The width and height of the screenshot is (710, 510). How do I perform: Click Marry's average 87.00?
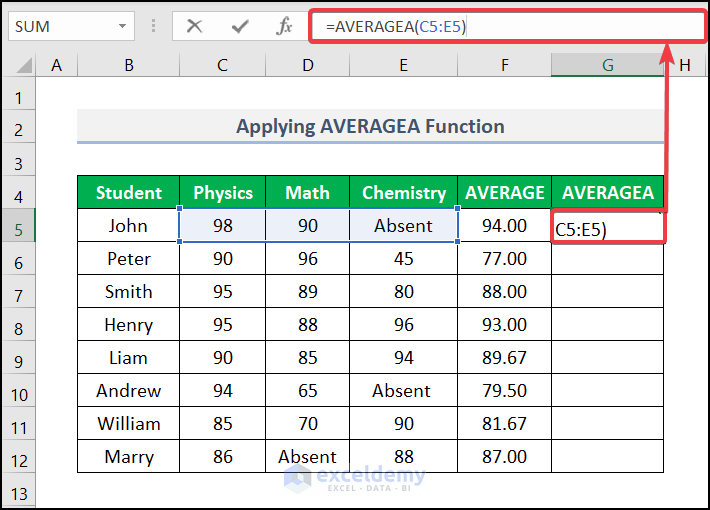[x=504, y=457]
